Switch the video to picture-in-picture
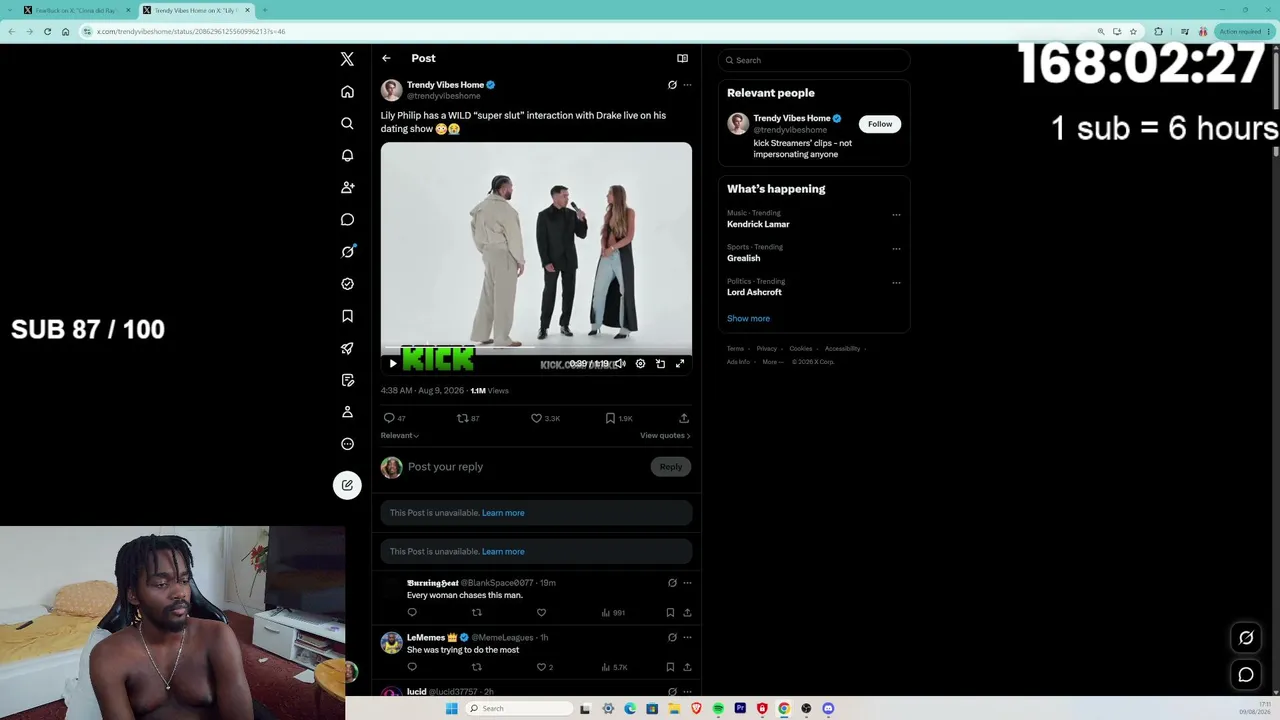This screenshot has height=720, width=1280. click(660, 364)
